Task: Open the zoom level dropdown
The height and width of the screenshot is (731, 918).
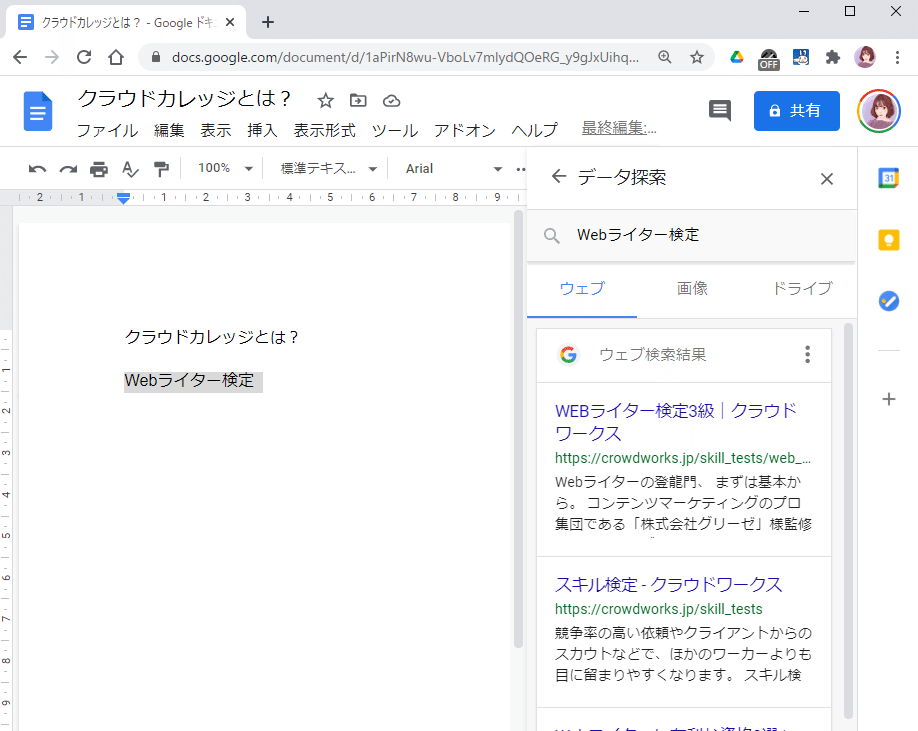Action: coord(222,168)
